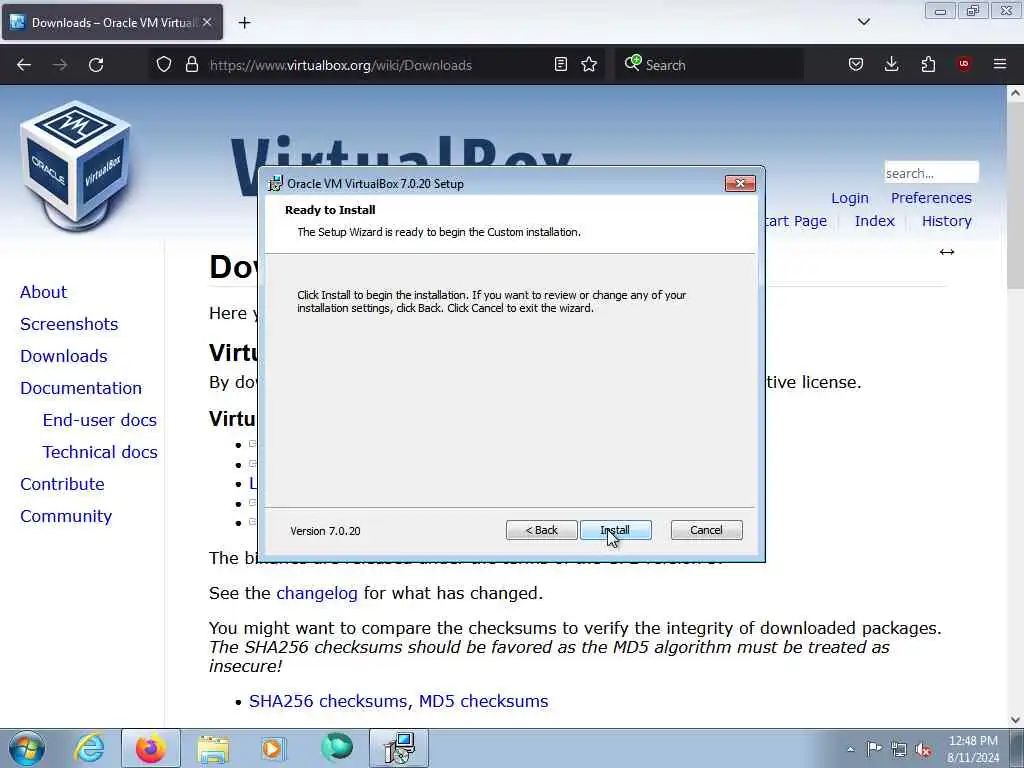This screenshot has height=768, width=1024.
Task: Open Community in the site sidebar
Action: coord(66,516)
